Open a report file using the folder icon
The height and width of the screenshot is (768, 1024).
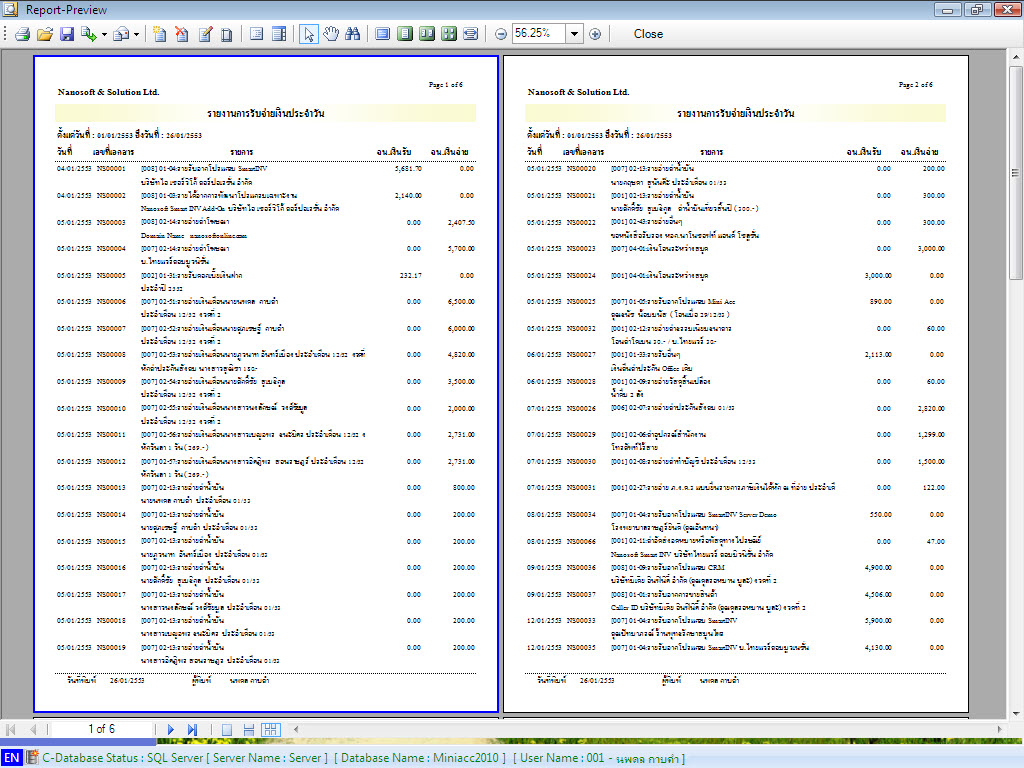point(44,34)
